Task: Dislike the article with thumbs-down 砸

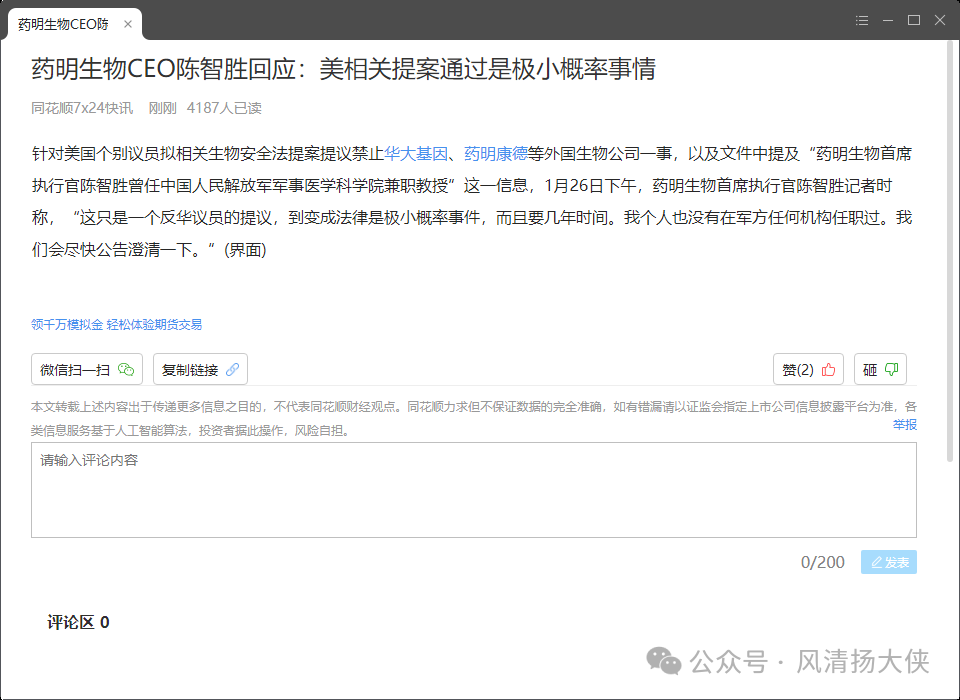Action: [881, 370]
